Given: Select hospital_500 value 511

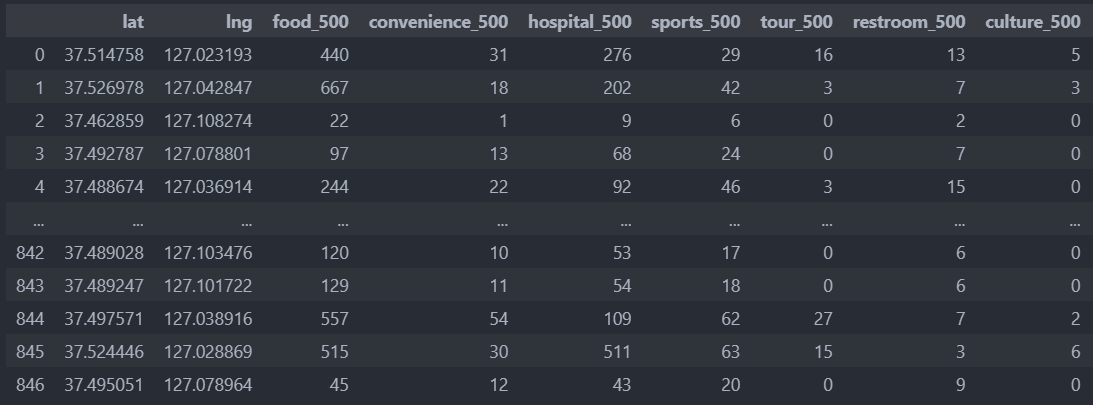Looking at the screenshot, I should tap(617, 352).
